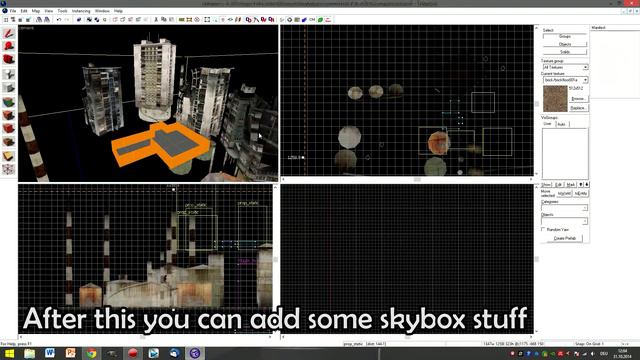Click the CM toolbar icon

point(312,20)
